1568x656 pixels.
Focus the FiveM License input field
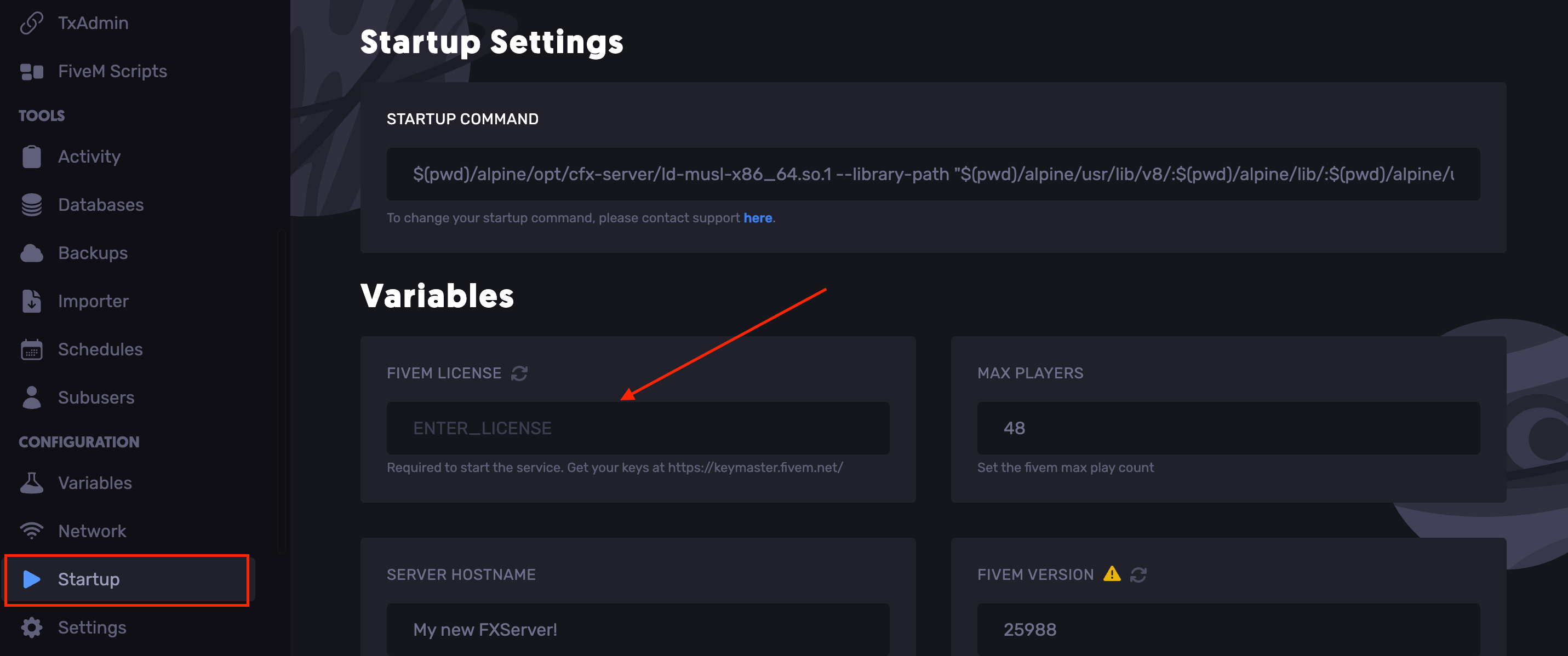(637, 428)
